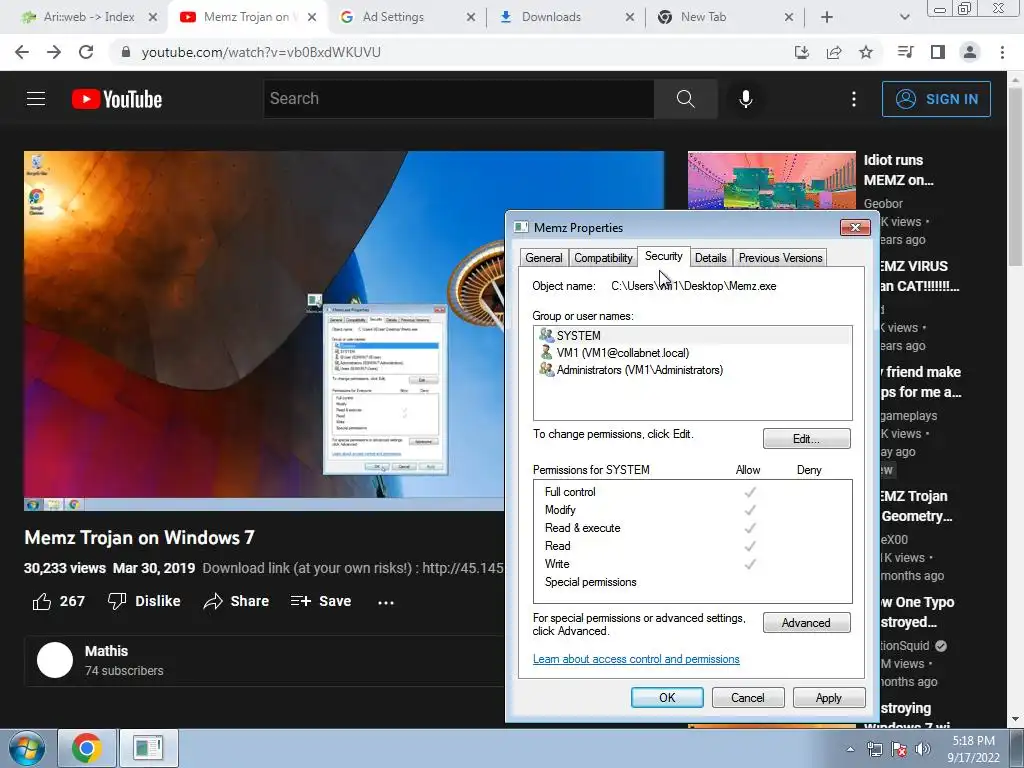The image size is (1024, 768).
Task: Close the Ad Settings tab
Action: pyautogui.click(x=471, y=17)
